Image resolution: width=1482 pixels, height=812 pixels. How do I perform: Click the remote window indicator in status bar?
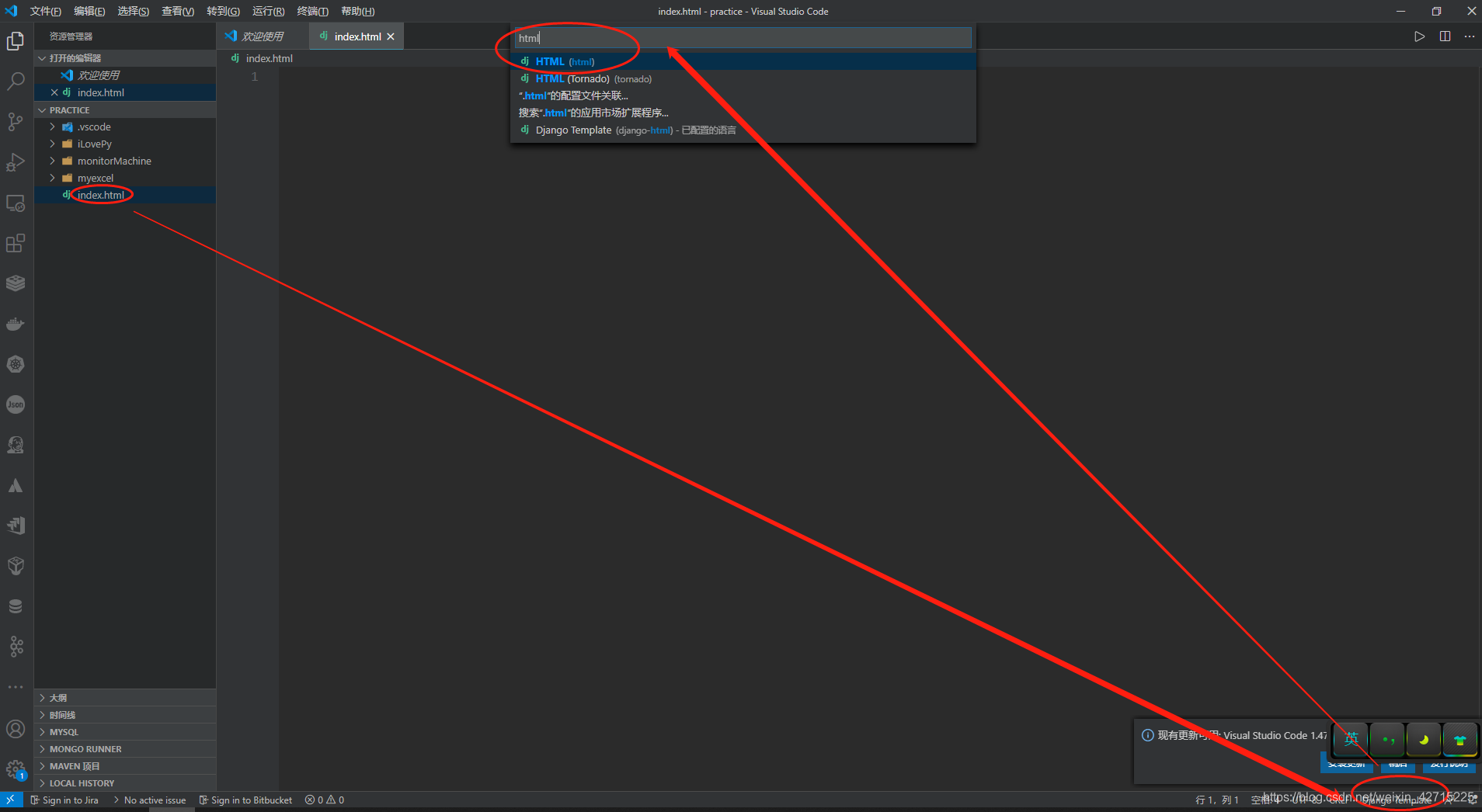click(11, 800)
